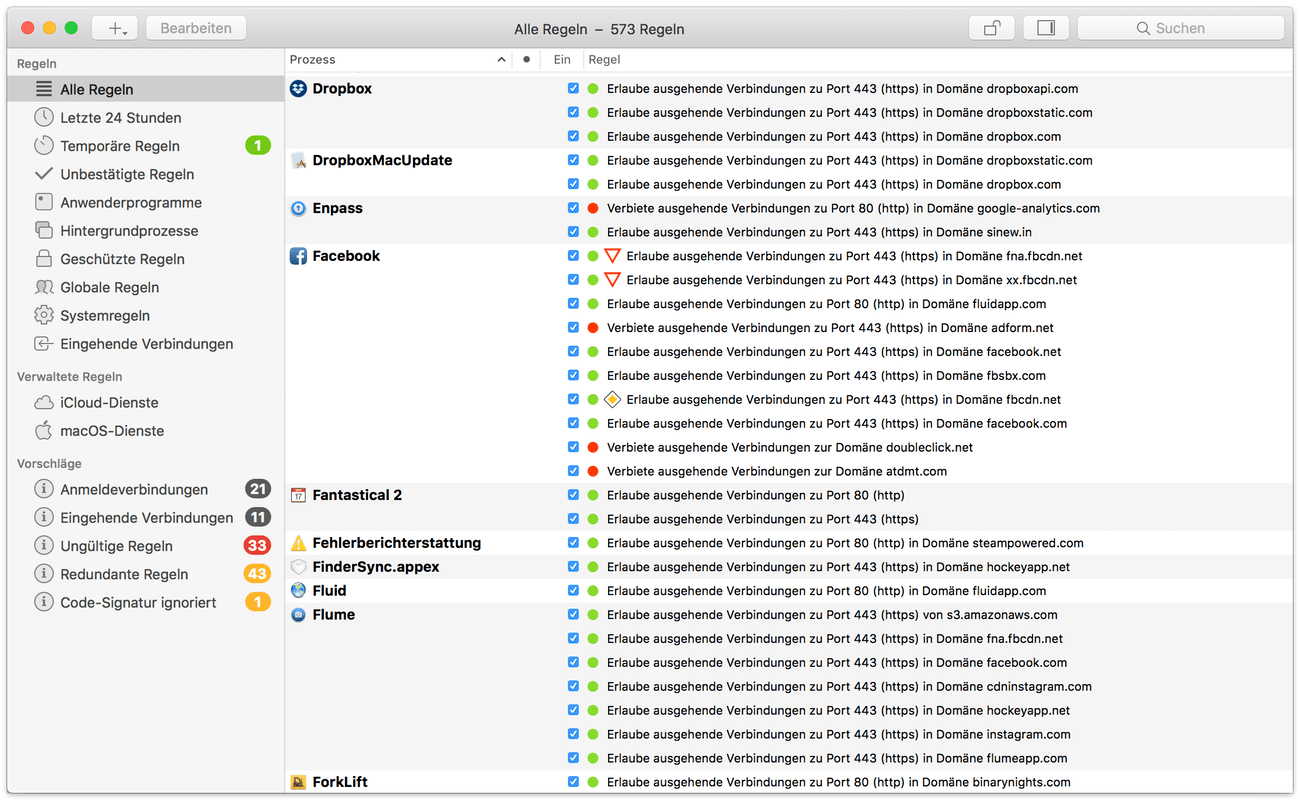Click red triangle warning on xx.fbcdn.net rule
Image resolution: width=1300 pixels, height=800 pixels.
(612, 280)
